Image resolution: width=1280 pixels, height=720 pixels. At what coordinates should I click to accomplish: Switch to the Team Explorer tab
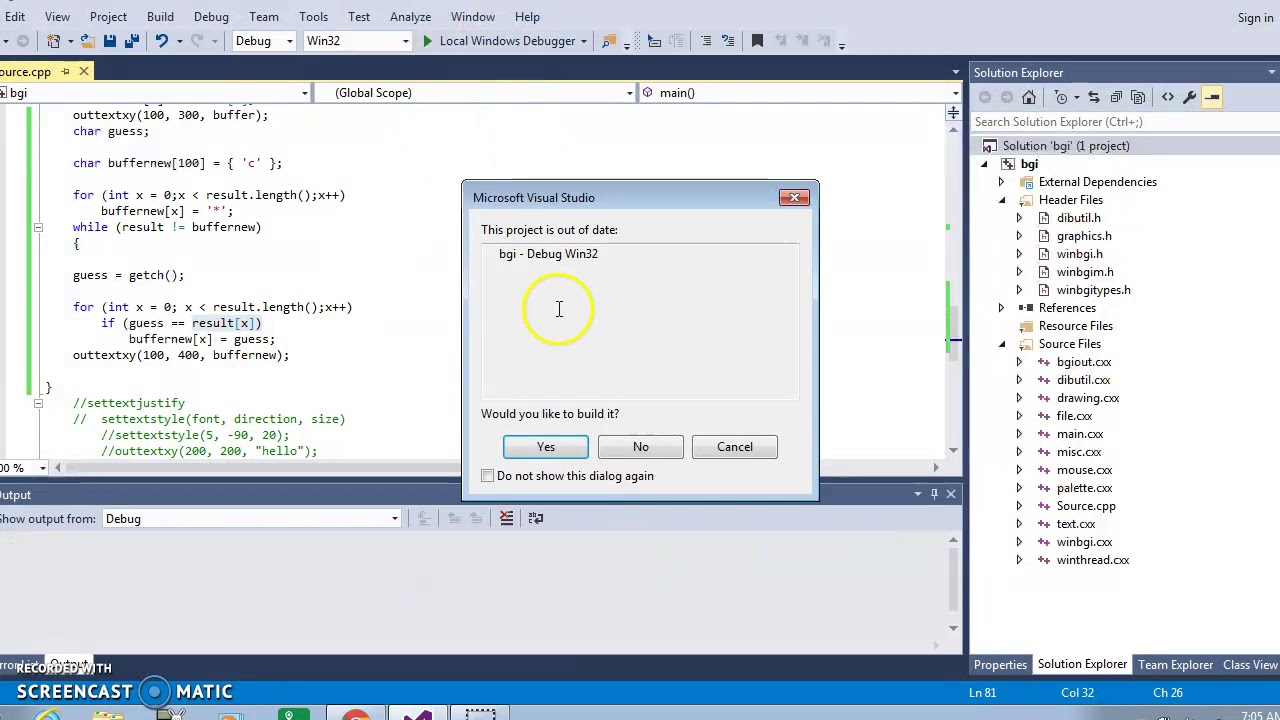1175,665
